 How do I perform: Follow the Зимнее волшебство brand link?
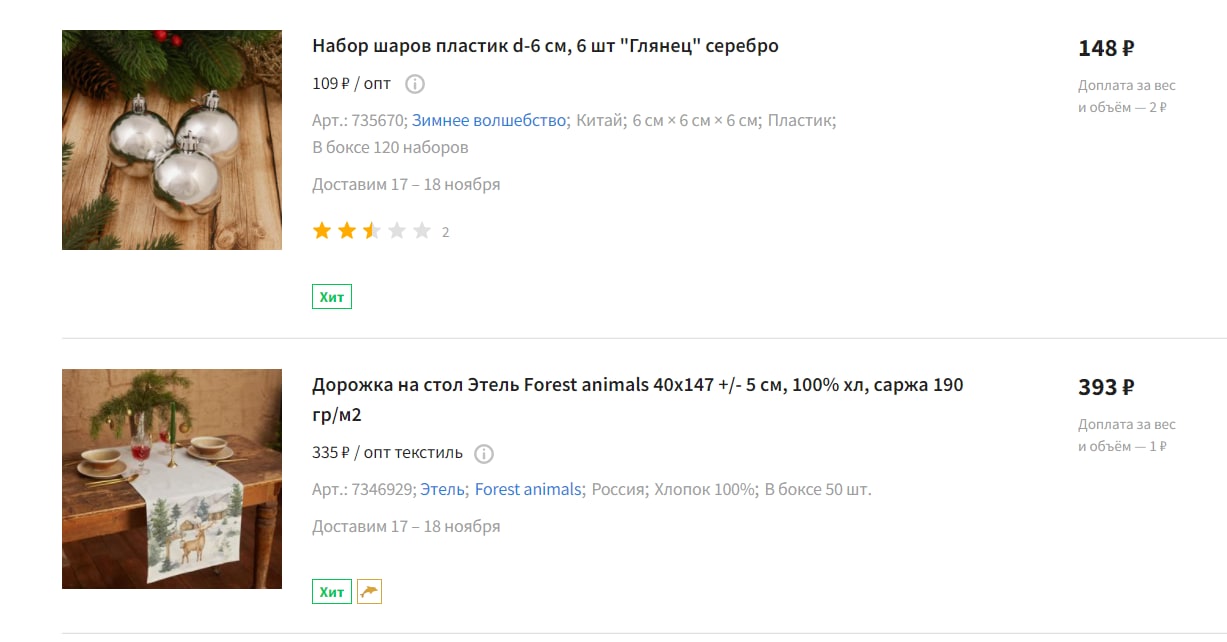pyautogui.click(x=489, y=121)
